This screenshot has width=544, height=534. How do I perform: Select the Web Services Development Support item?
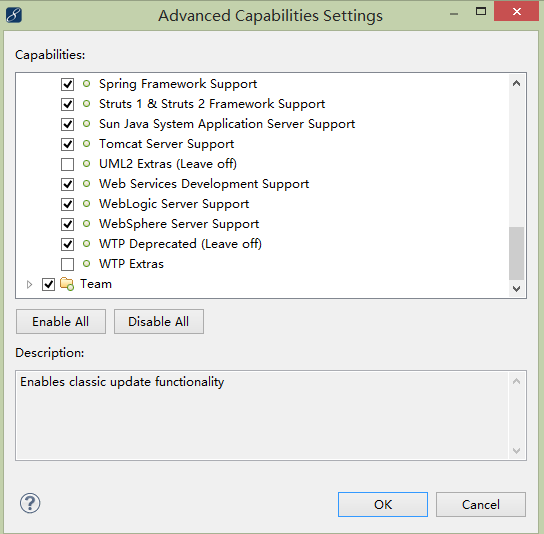pos(204,184)
